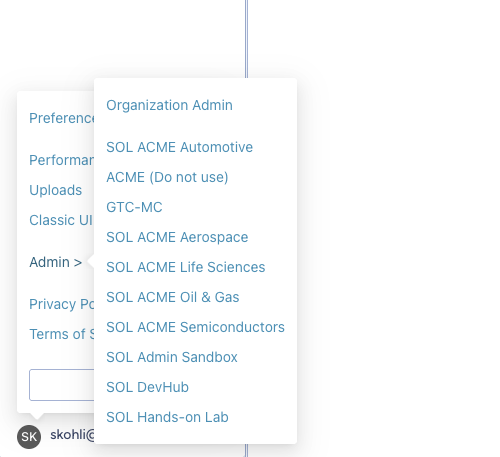Open SOL DevHub
Image resolution: width=500 pixels, height=457 pixels.
pyautogui.click(x=147, y=387)
